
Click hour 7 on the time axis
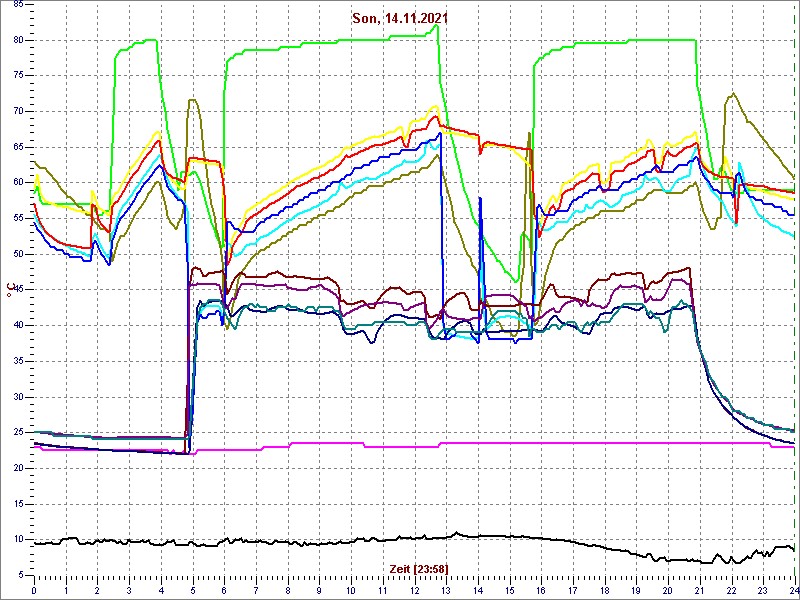(256, 588)
